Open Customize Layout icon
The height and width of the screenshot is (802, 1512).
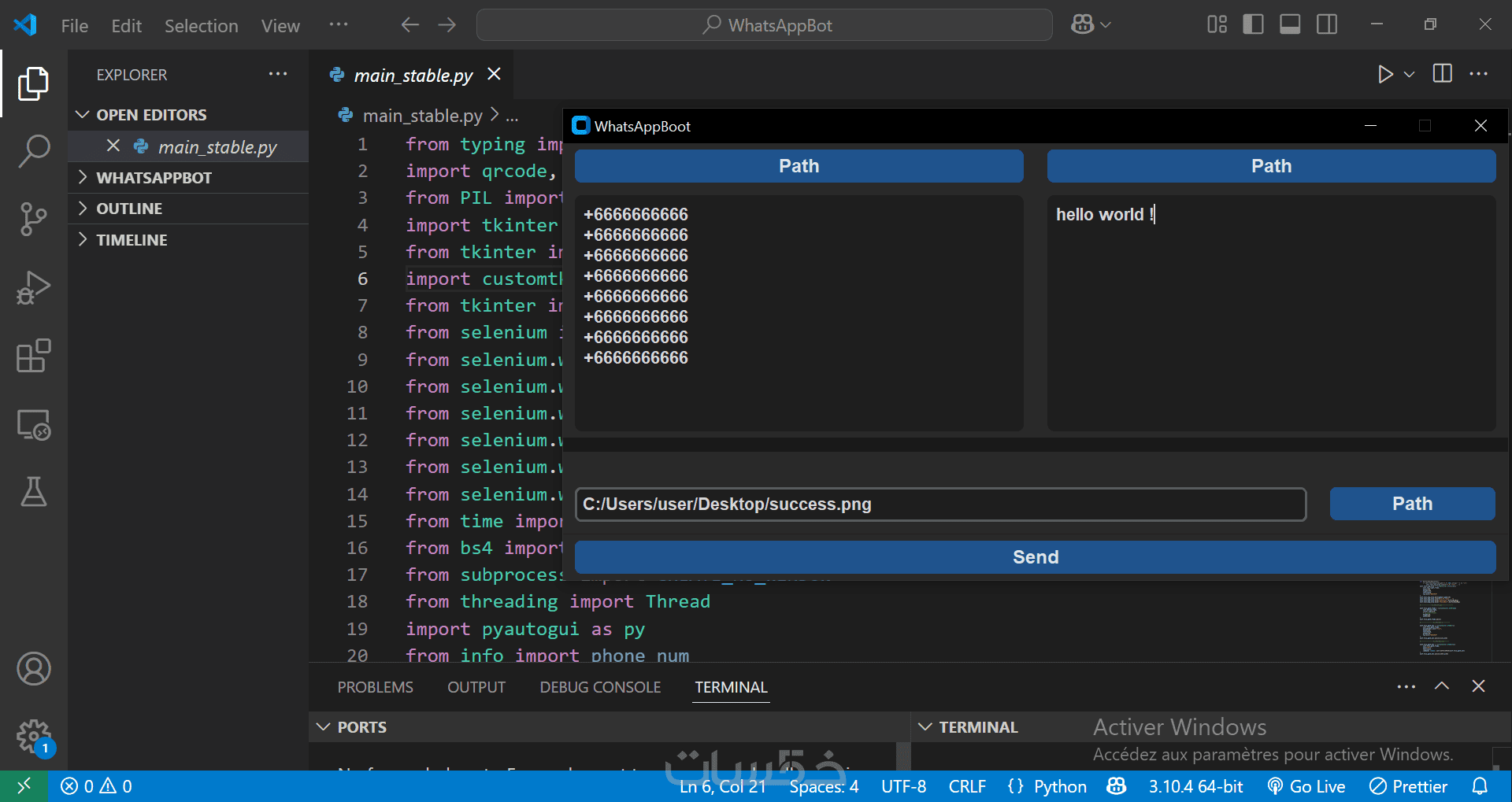(x=1217, y=25)
